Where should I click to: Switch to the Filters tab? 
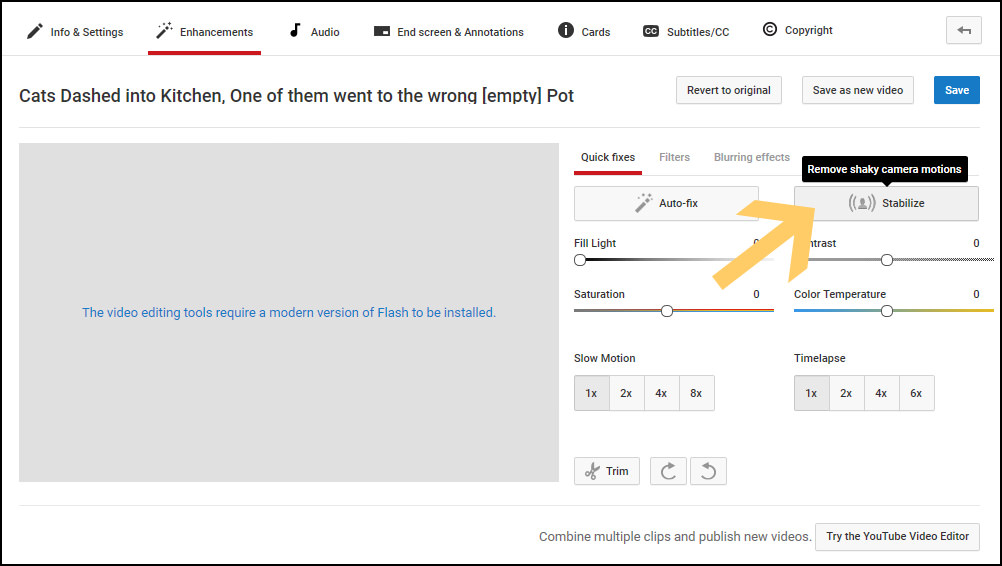point(674,157)
